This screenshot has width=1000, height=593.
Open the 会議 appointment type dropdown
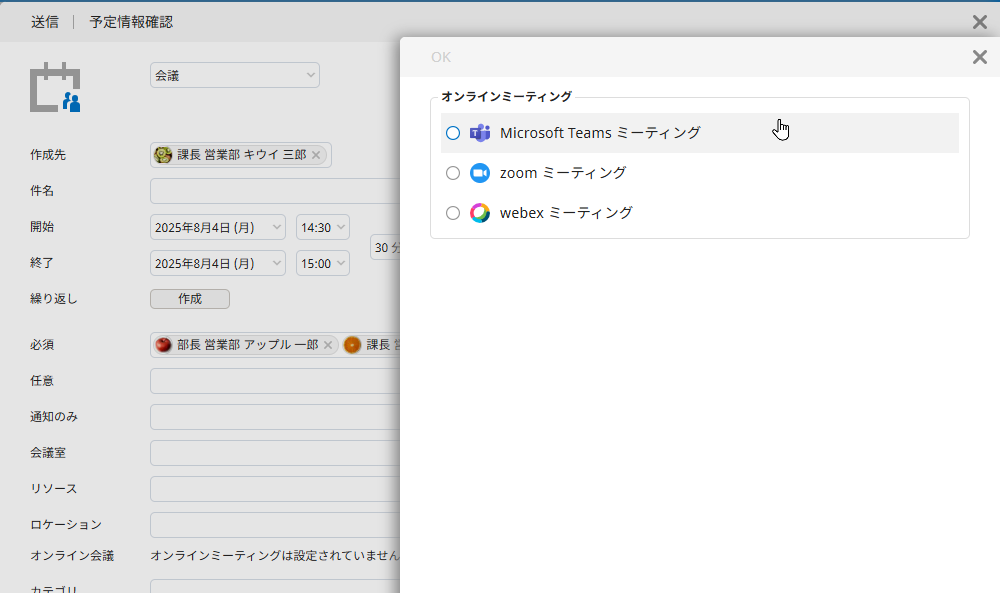pyautogui.click(x=235, y=75)
